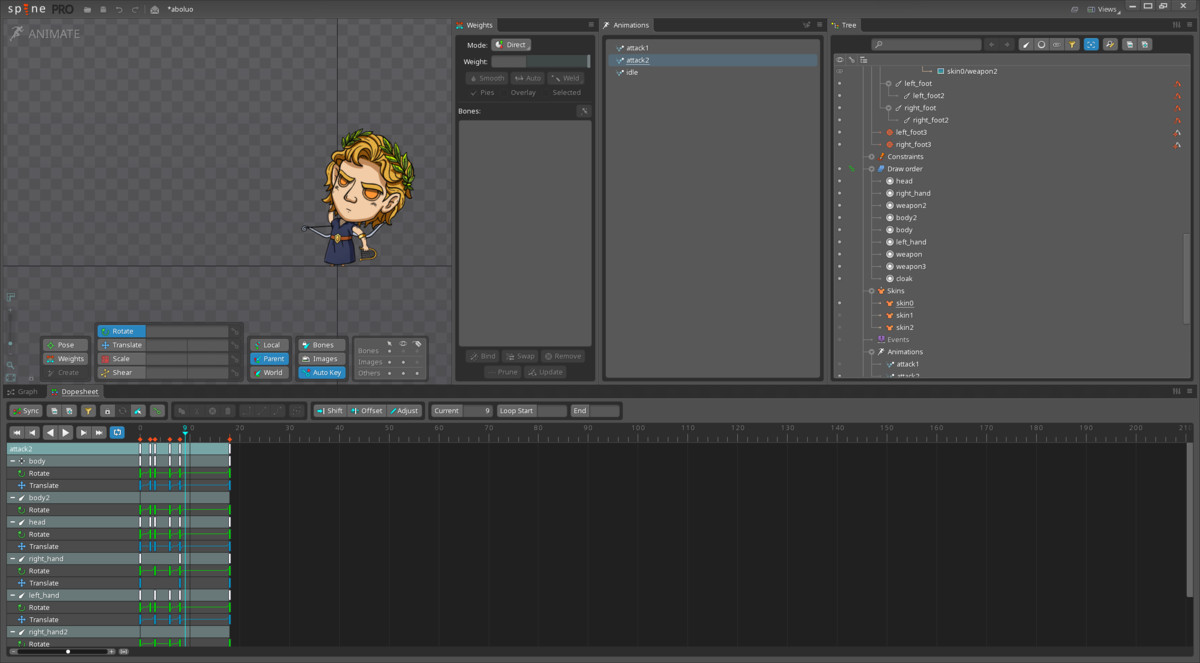The height and width of the screenshot is (663, 1200).
Task: Click the Loop Start field
Action: [x=532, y=411]
